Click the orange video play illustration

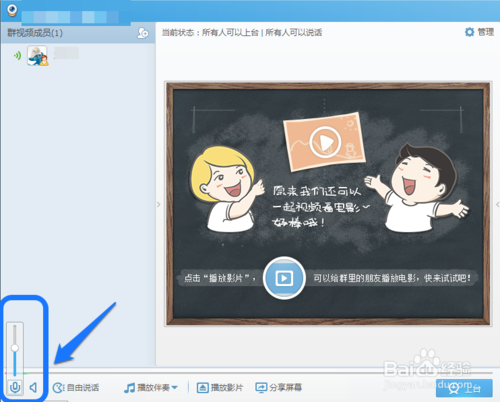[324, 142]
